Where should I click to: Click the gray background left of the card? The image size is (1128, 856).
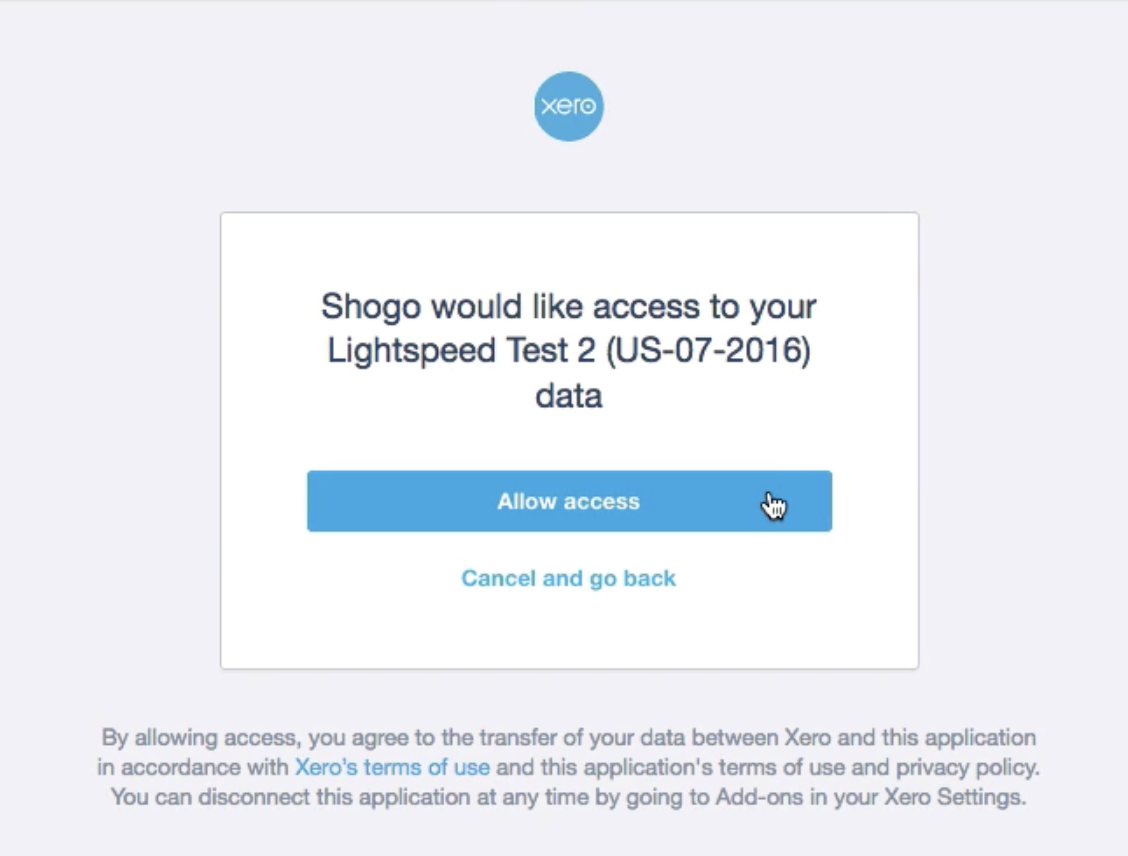tap(110, 440)
